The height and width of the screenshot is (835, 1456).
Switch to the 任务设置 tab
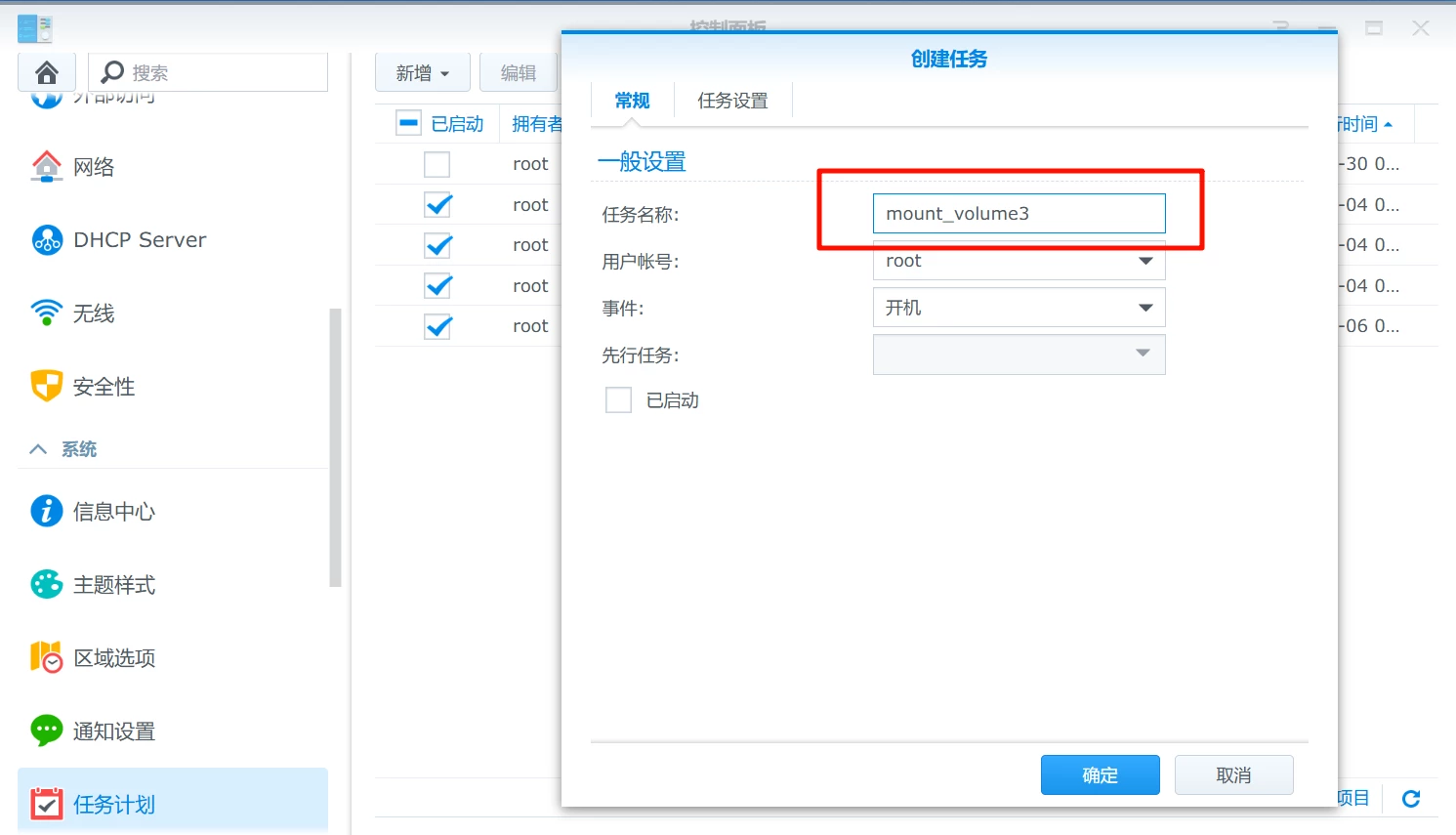732,101
